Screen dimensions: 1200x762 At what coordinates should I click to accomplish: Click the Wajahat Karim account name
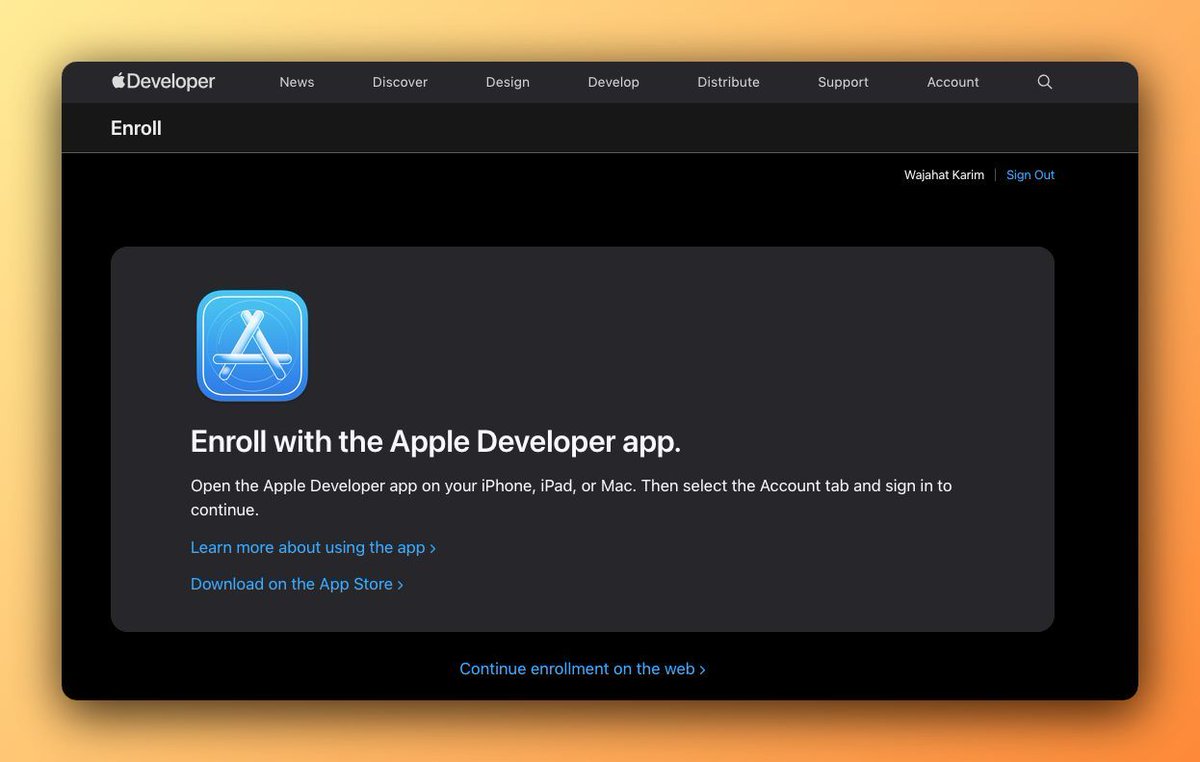click(943, 175)
